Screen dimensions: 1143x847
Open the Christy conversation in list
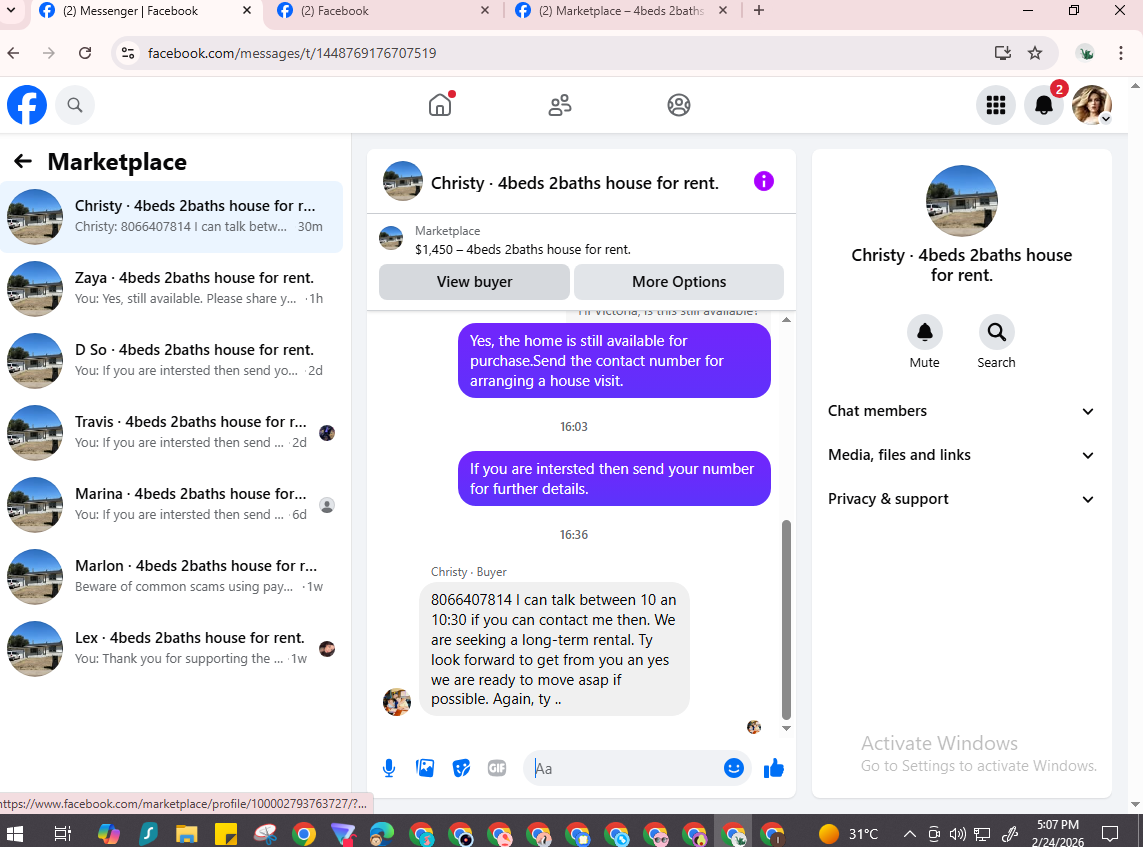tap(171, 216)
